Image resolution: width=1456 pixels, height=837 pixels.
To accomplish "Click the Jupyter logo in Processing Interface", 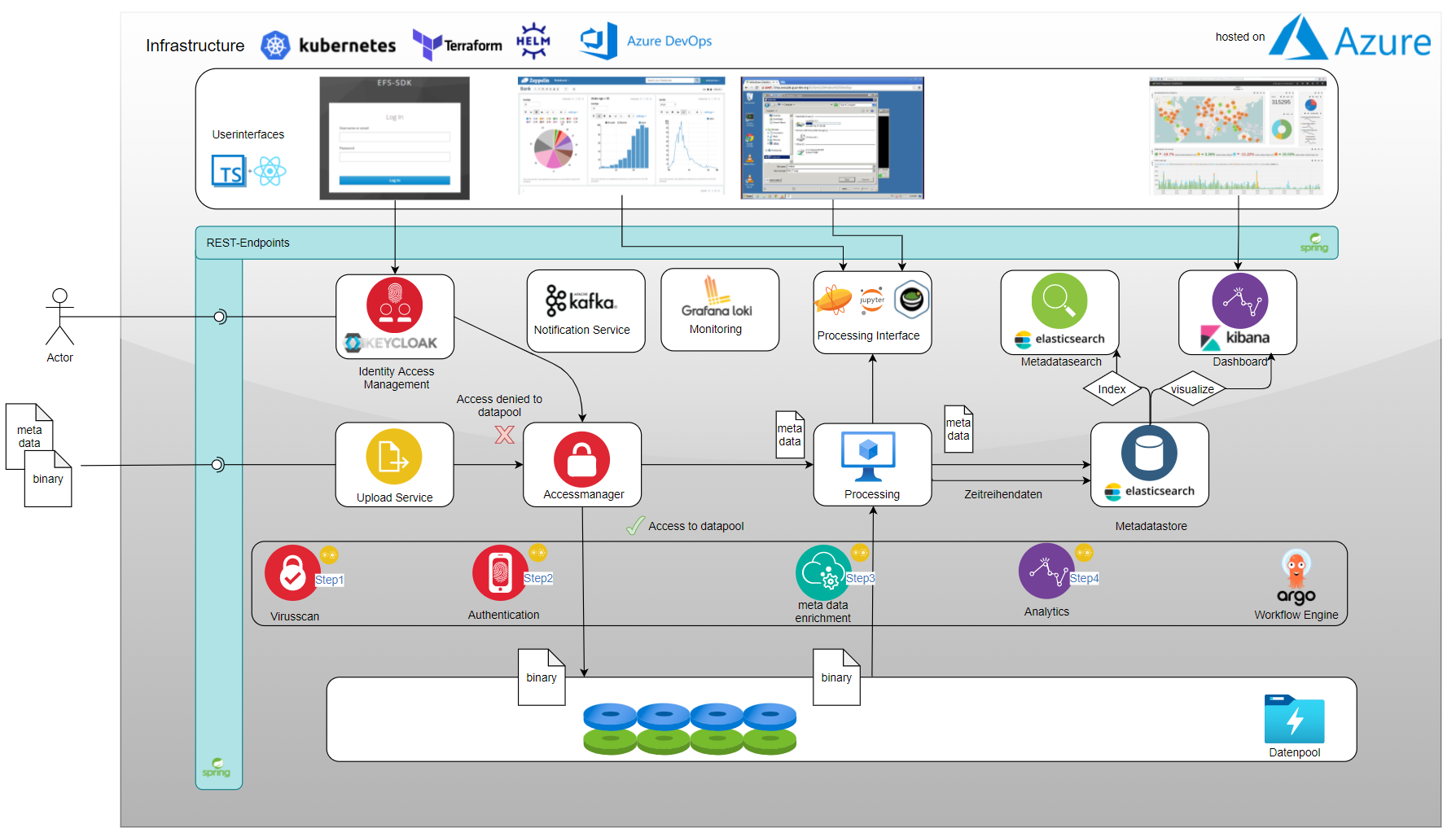I will (872, 300).
